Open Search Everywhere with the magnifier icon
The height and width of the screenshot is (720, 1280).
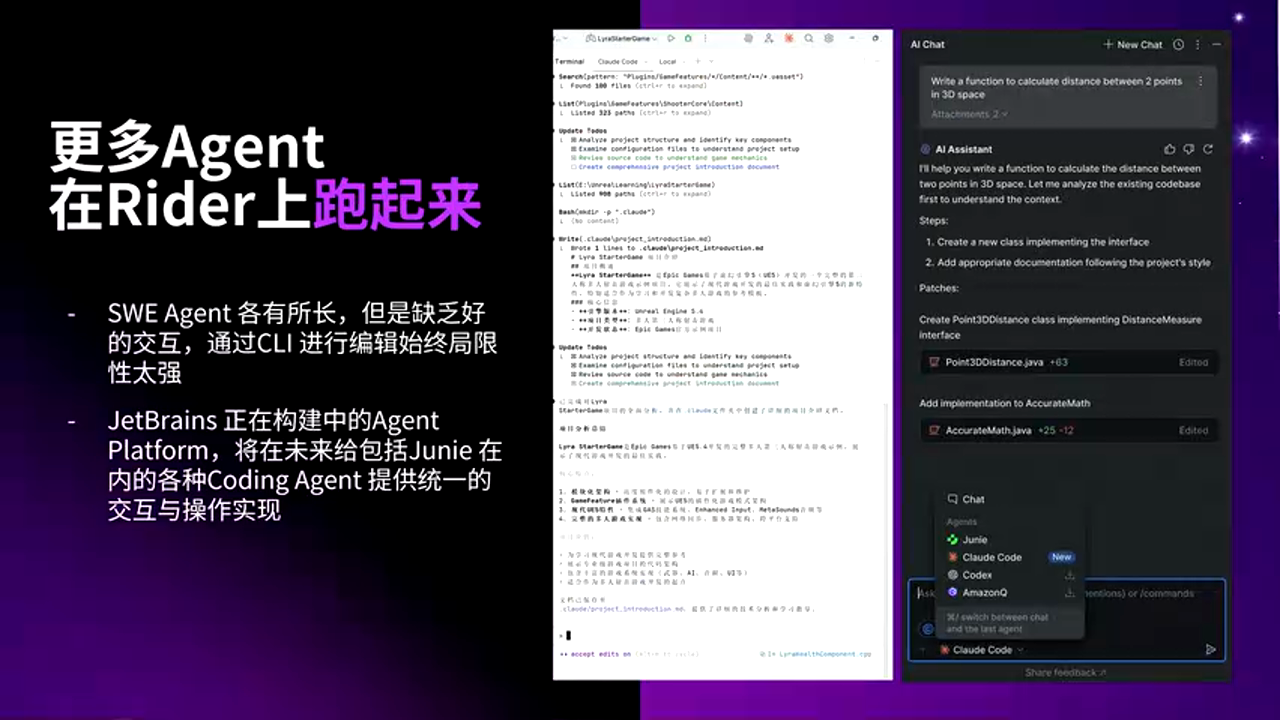(808, 38)
